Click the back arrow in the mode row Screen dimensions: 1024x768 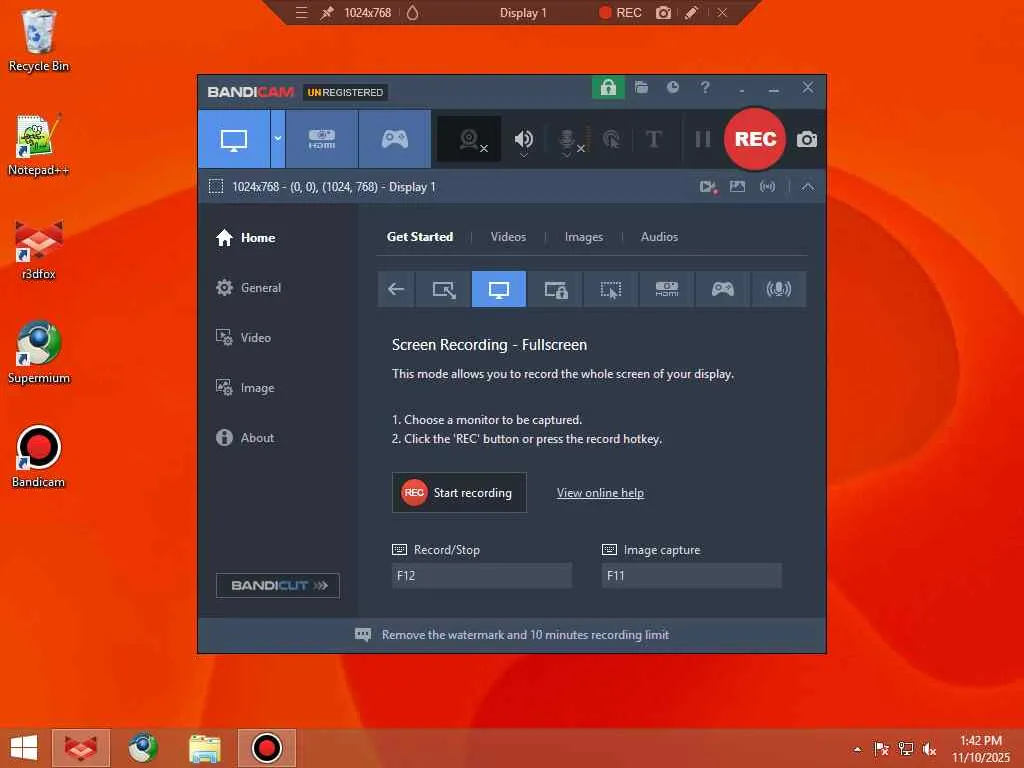396,289
